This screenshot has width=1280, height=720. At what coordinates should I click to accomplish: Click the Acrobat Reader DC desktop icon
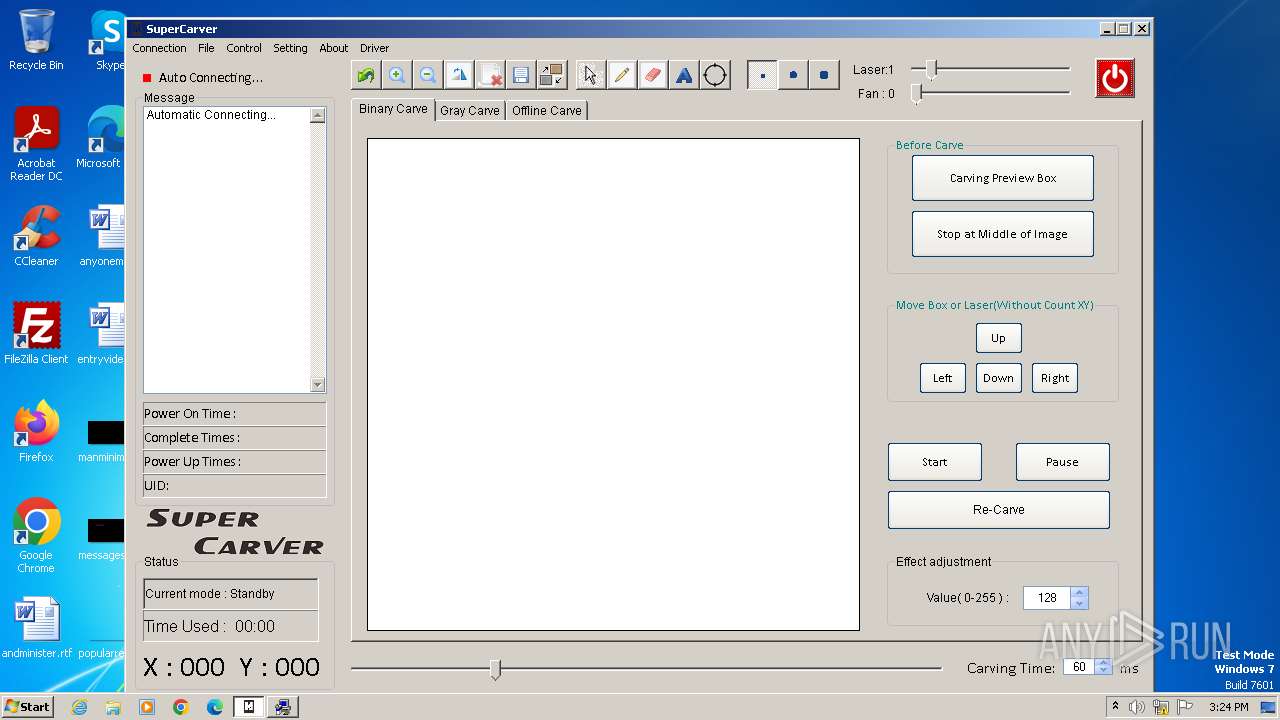tap(36, 144)
